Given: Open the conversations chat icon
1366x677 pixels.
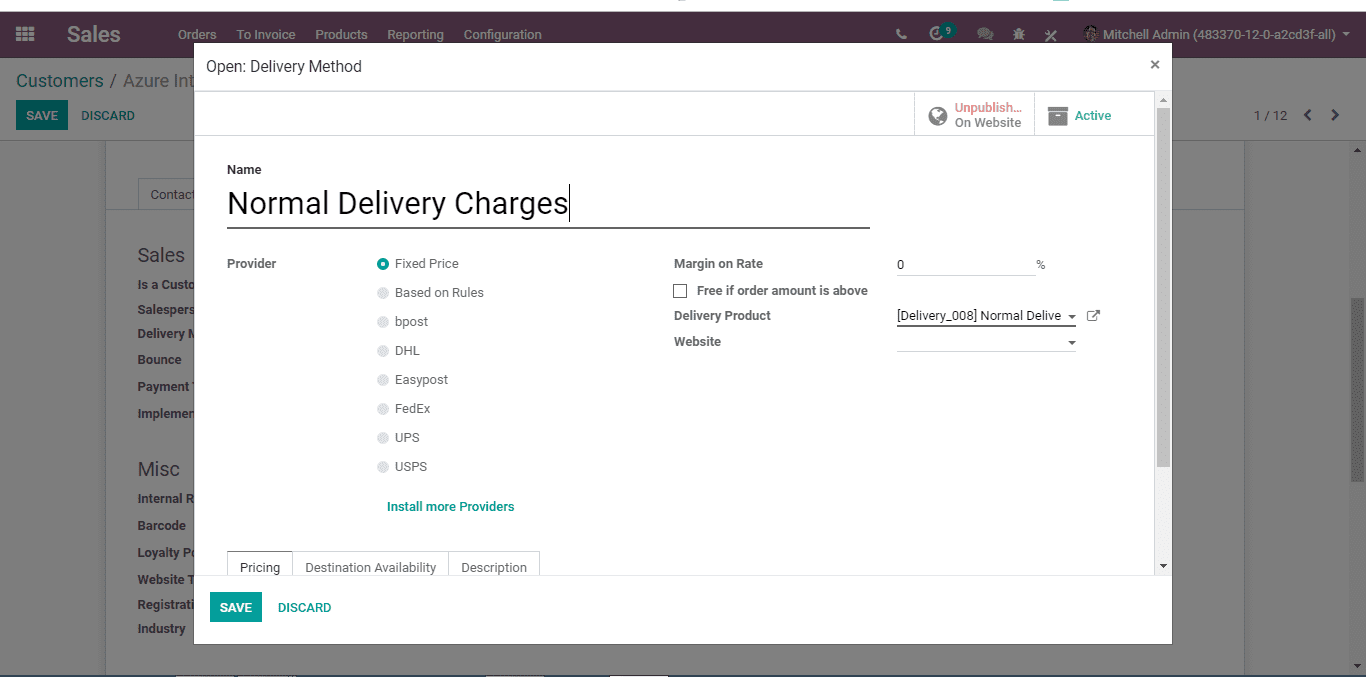Looking at the screenshot, I should (985, 34).
